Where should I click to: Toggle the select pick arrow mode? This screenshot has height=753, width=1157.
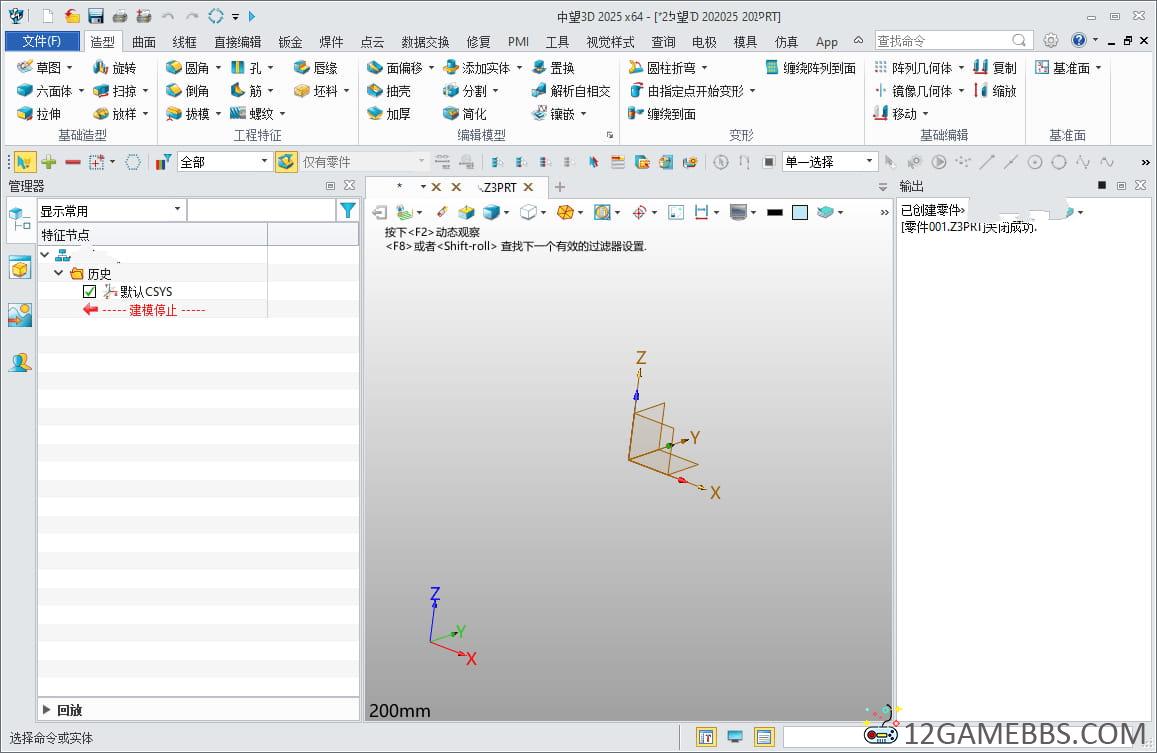coord(24,162)
